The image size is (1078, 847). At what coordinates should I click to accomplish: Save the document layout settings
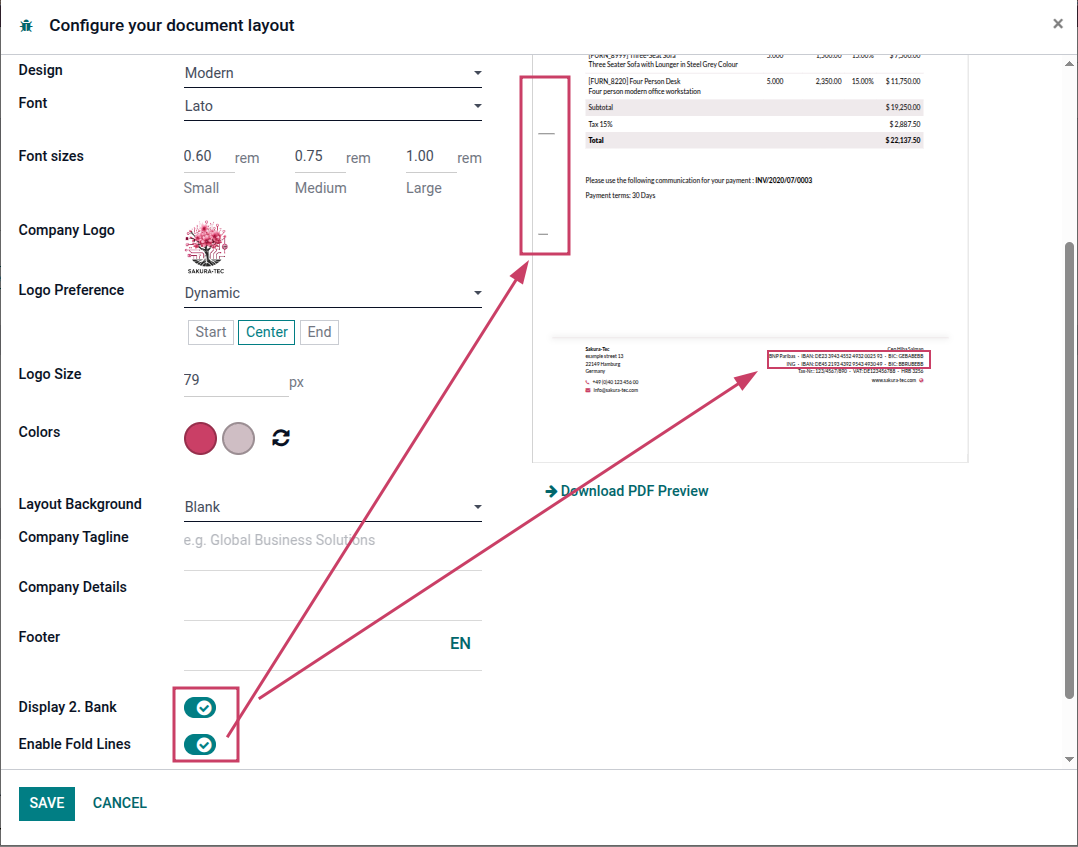coord(47,804)
